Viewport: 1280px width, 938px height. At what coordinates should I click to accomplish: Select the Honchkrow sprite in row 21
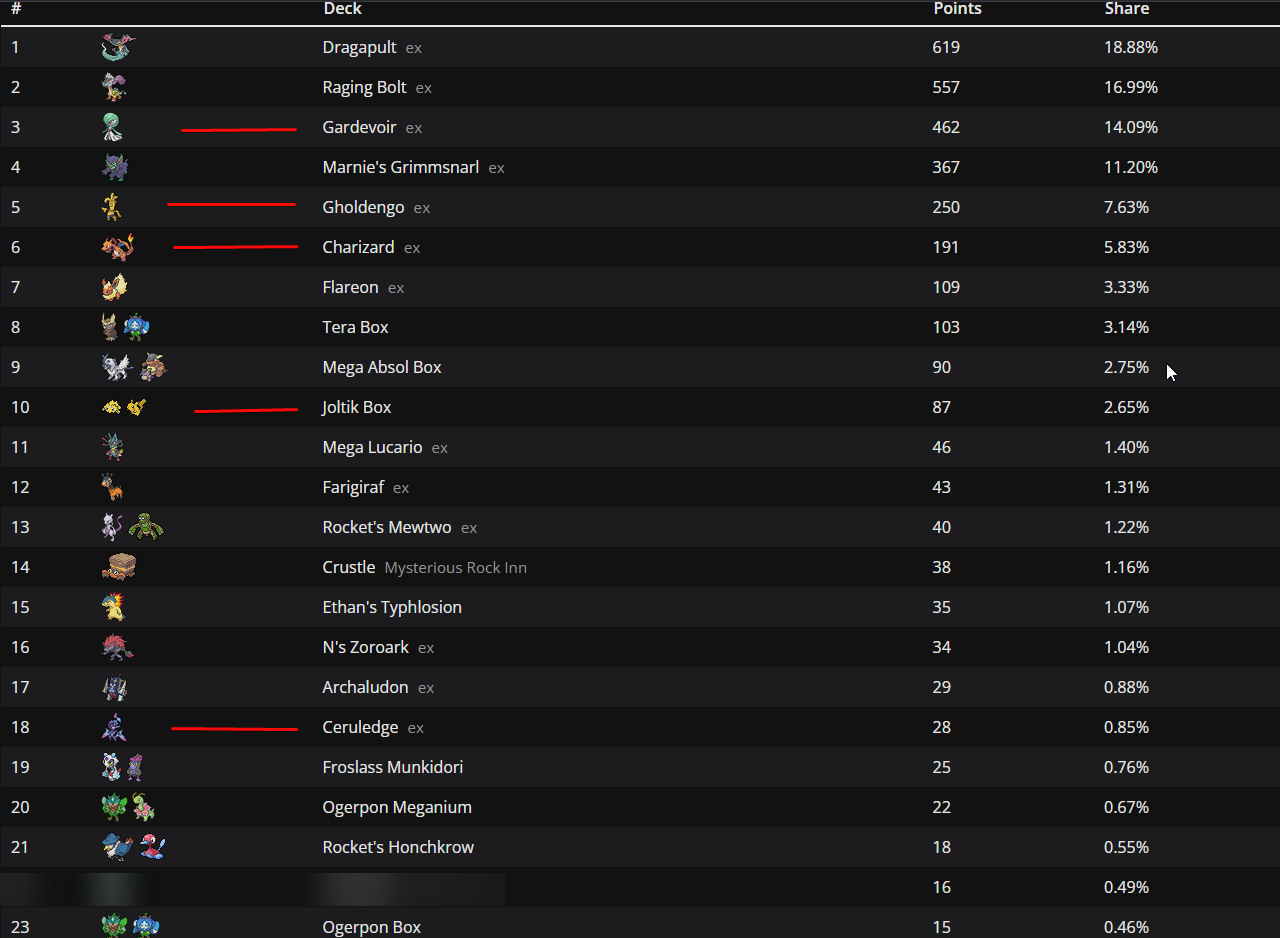click(117, 847)
